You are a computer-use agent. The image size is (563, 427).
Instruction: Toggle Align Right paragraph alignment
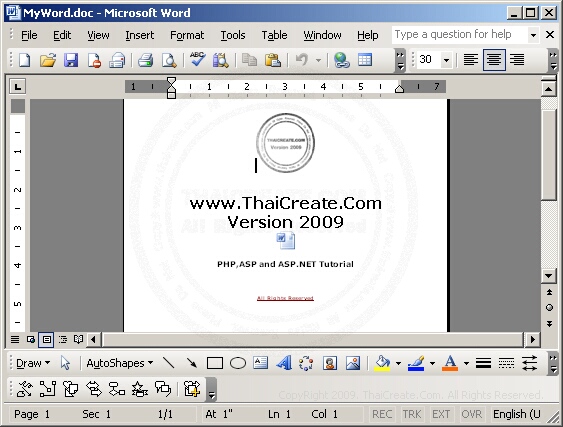pos(517,60)
